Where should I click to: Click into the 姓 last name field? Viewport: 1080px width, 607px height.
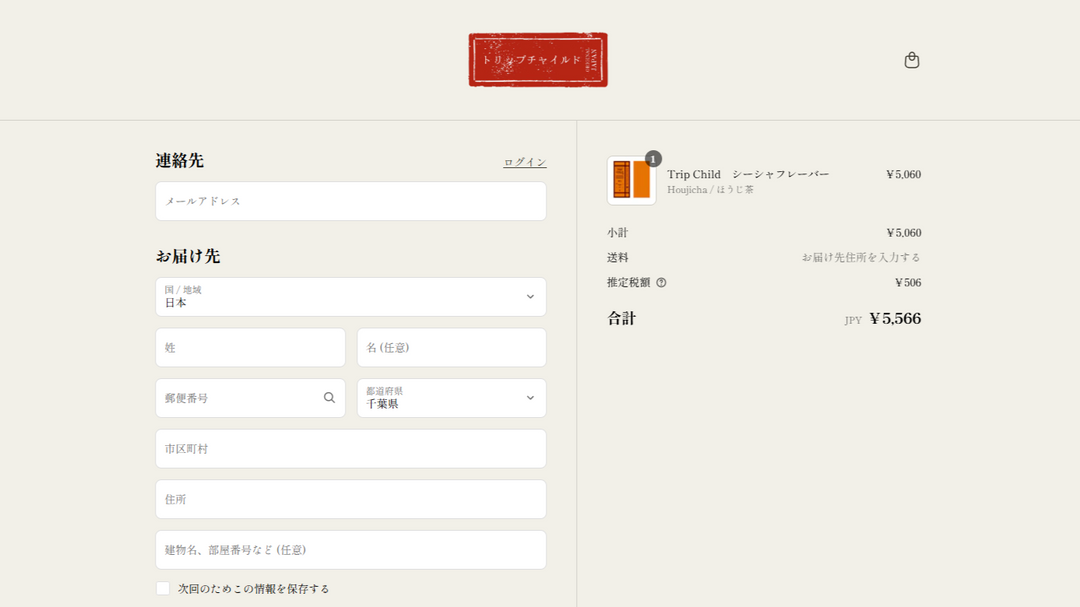pyautogui.click(x=250, y=348)
